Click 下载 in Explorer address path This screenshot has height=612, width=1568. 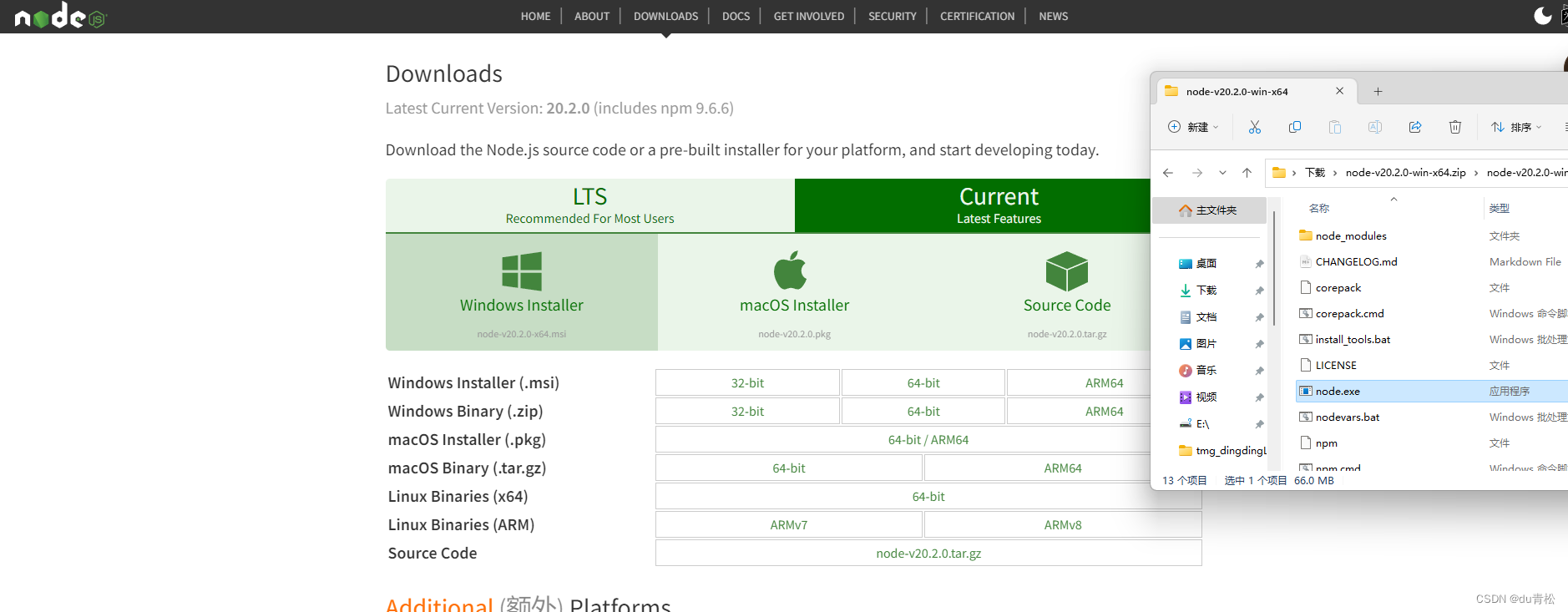tap(1315, 173)
